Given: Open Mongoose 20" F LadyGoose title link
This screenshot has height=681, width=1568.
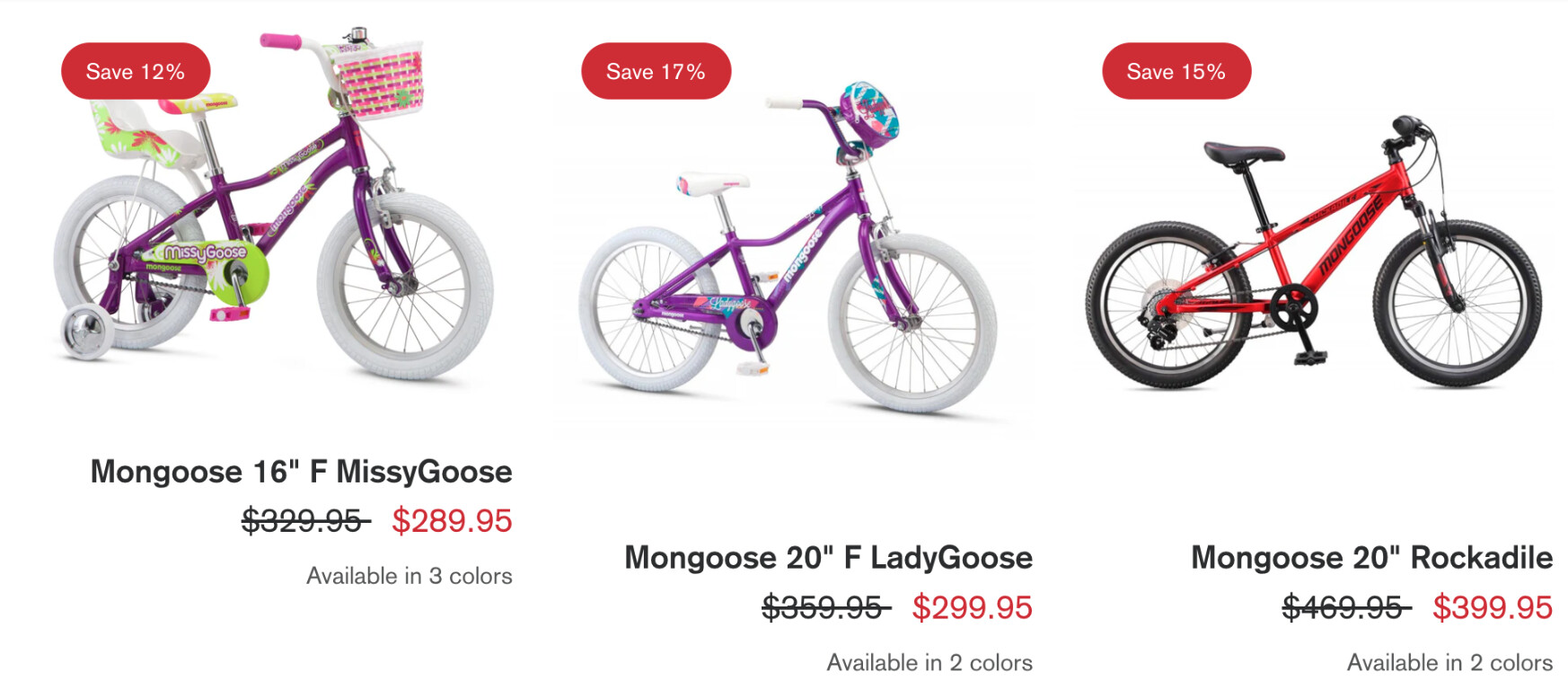Looking at the screenshot, I should coord(828,558).
